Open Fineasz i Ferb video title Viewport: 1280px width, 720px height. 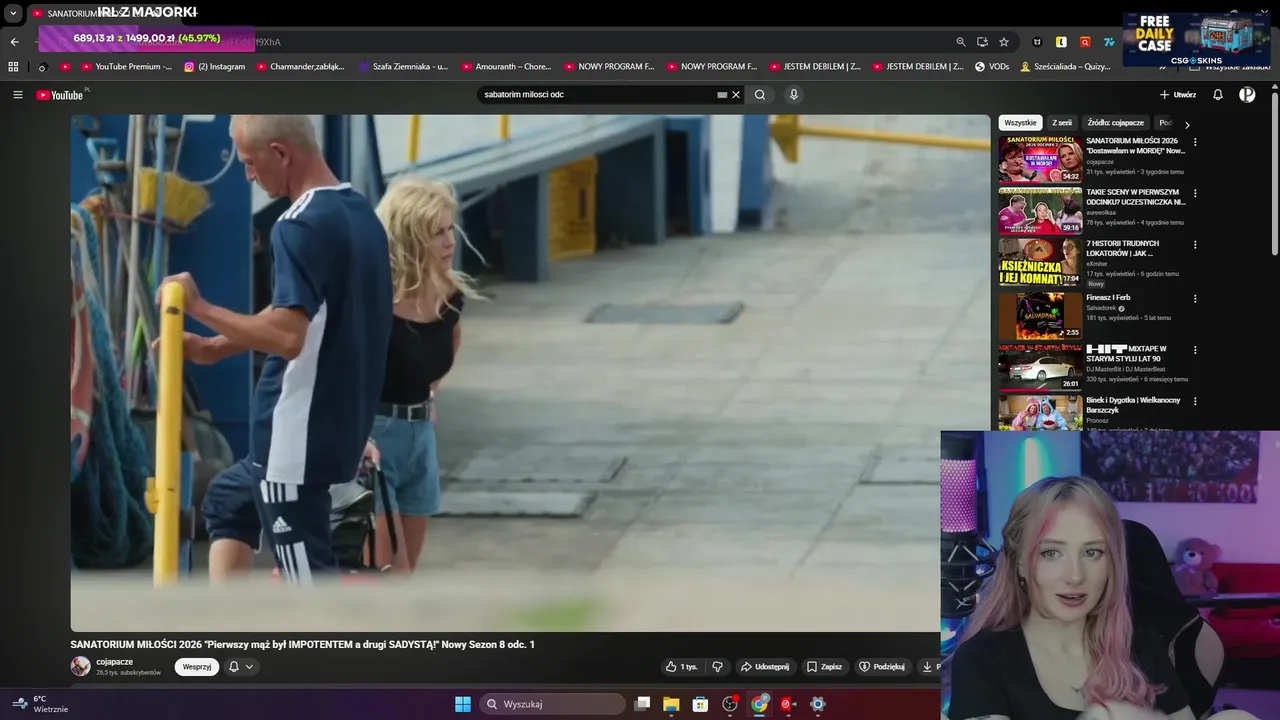click(x=1108, y=298)
